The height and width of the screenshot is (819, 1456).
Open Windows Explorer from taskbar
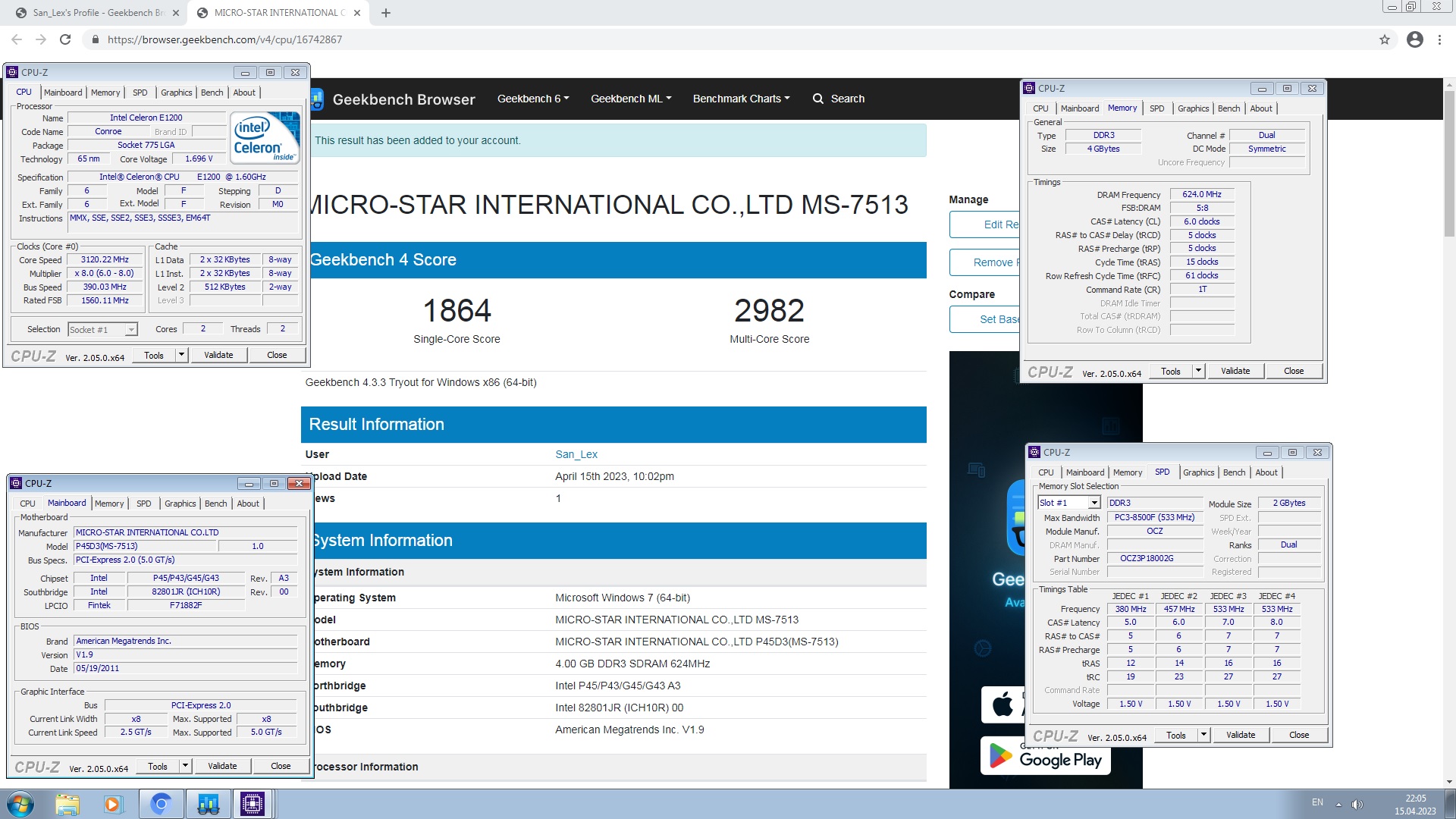pyautogui.click(x=67, y=804)
